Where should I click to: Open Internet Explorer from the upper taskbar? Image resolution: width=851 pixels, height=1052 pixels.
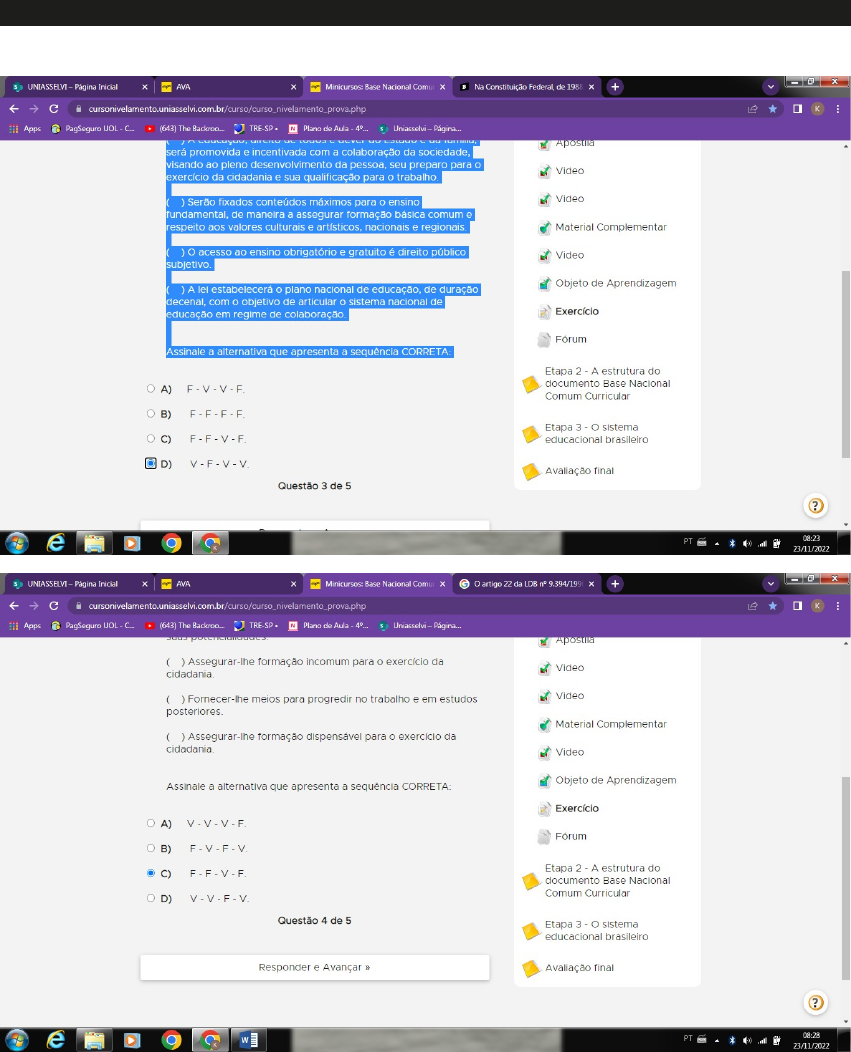pyautogui.click(x=57, y=542)
